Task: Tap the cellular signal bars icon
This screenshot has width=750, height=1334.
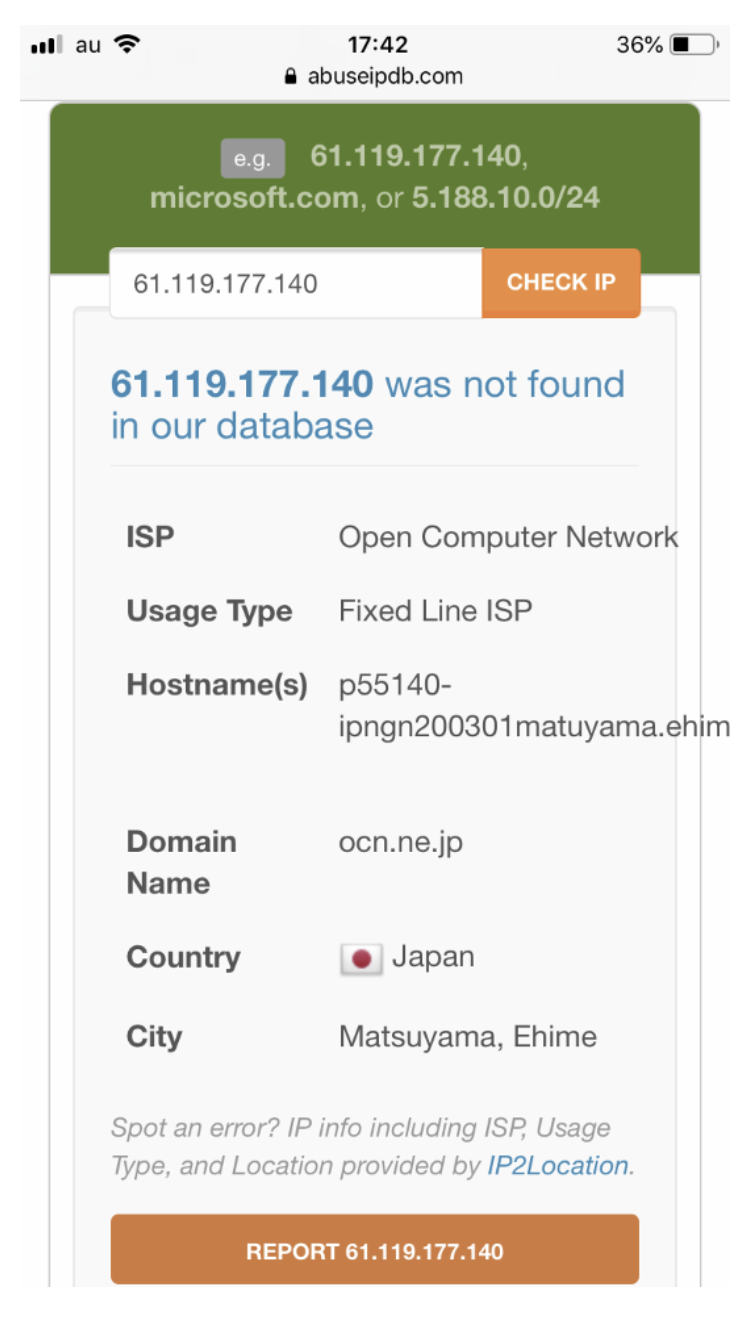Action: pos(47,45)
